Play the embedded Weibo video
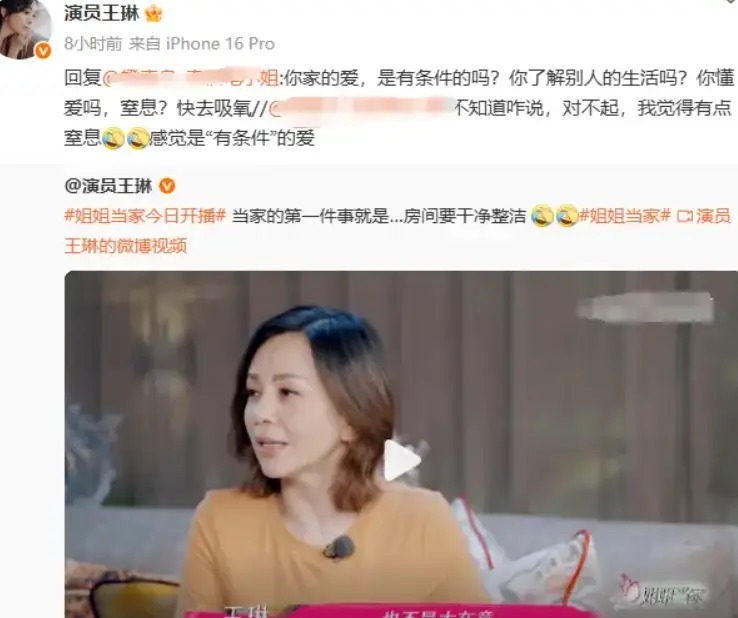 point(401,460)
